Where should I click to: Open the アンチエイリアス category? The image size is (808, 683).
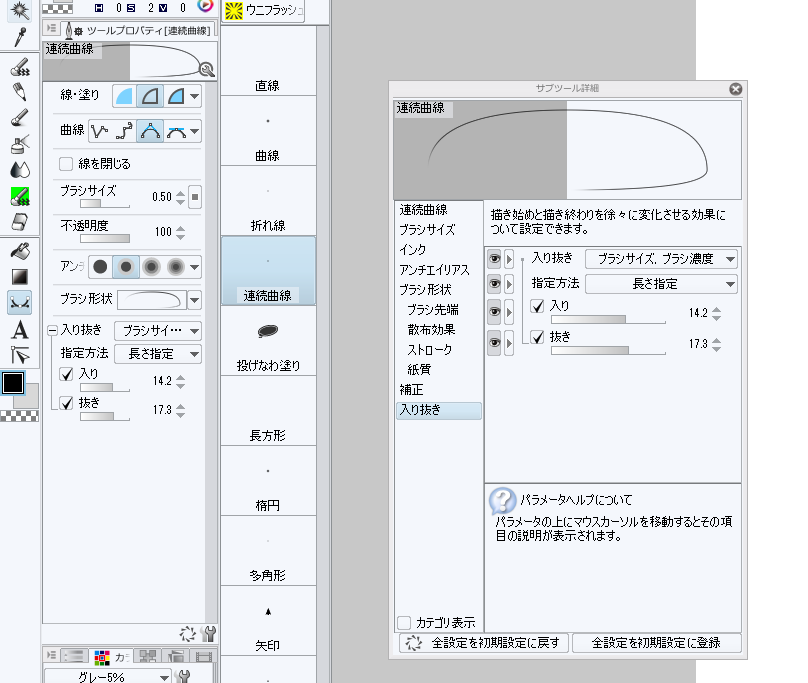tap(434, 269)
